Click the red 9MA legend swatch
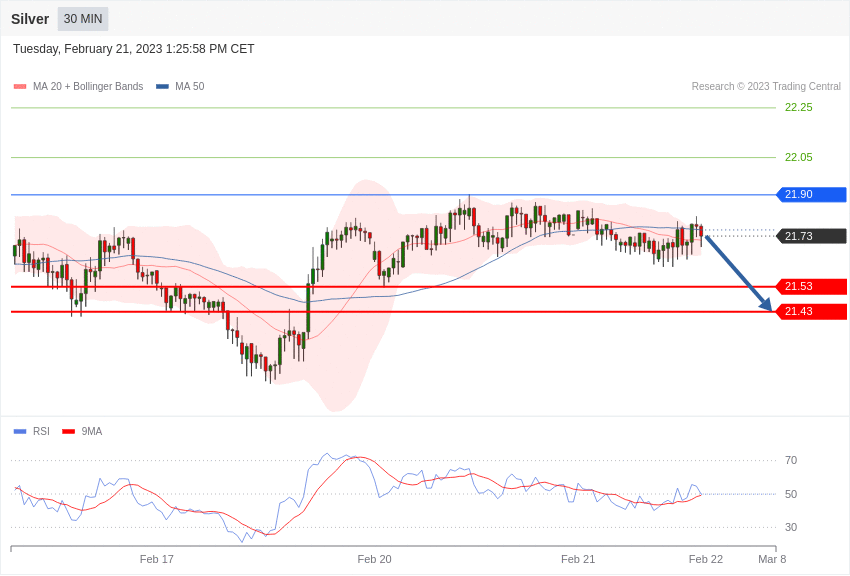 tap(68, 431)
